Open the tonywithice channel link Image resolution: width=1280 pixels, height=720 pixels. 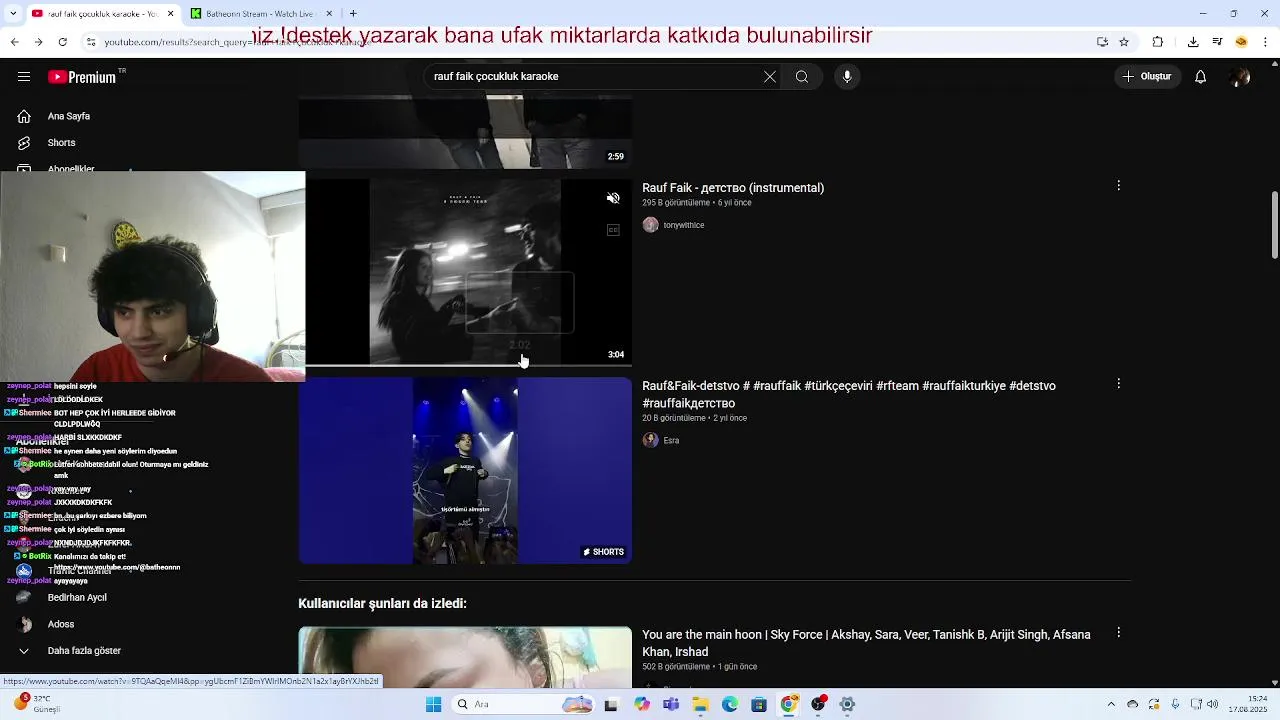click(684, 226)
